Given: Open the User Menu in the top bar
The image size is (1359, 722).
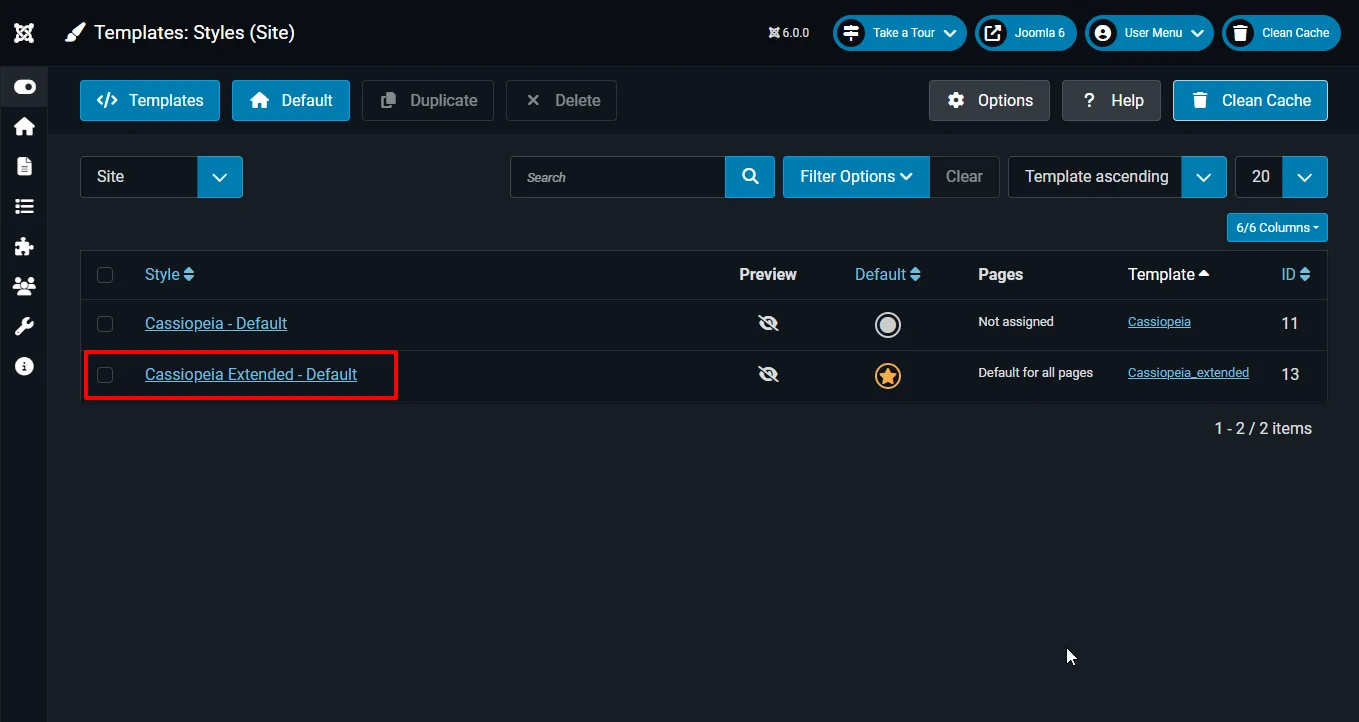Looking at the screenshot, I should point(1148,32).
